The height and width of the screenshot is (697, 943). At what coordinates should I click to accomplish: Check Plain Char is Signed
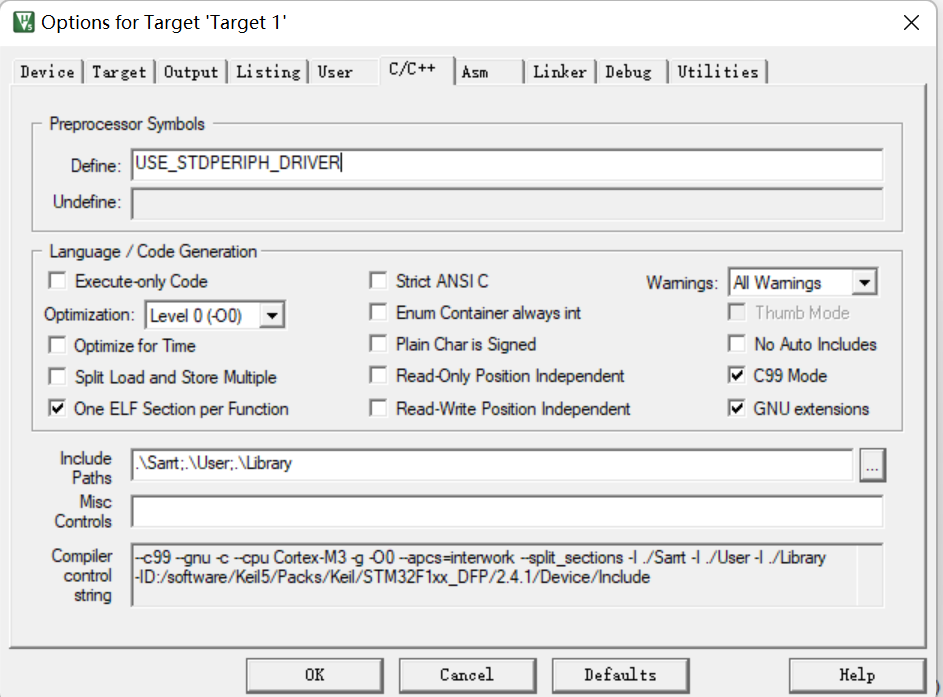pyautogui.click(x=378, y=344)
